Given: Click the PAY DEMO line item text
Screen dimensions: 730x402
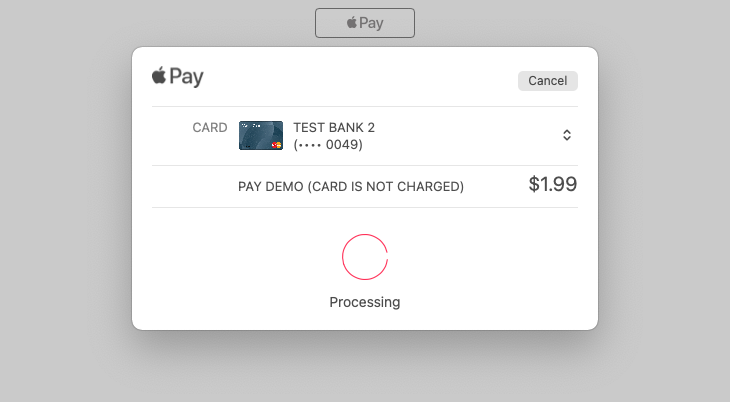Looking at the screenshot, I should coord(351,186).
